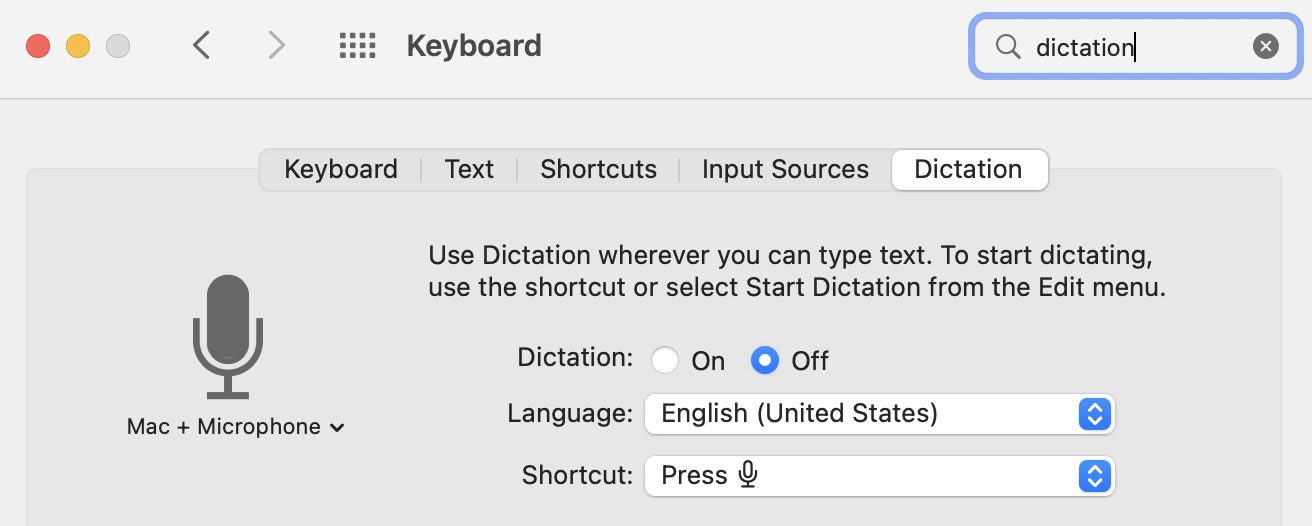Click the back navigation arrow
The image size is (1312, 526).
202,46
